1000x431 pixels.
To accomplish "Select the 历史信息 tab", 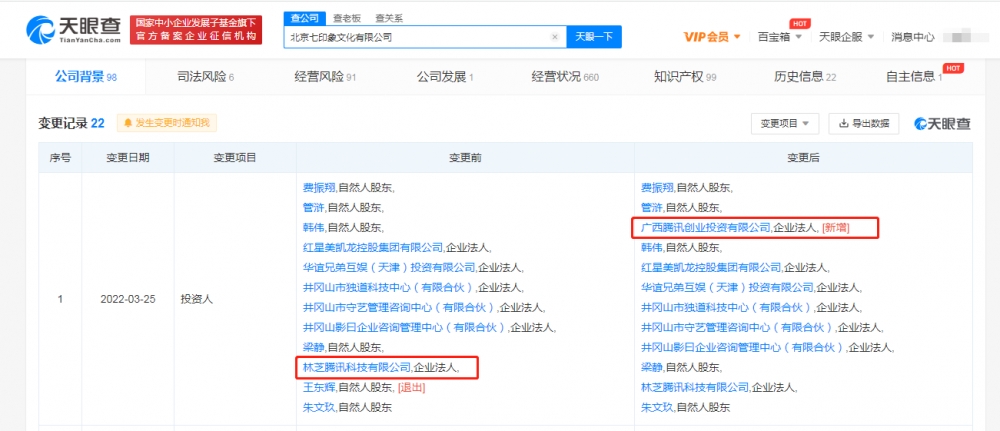I will 805,77.
